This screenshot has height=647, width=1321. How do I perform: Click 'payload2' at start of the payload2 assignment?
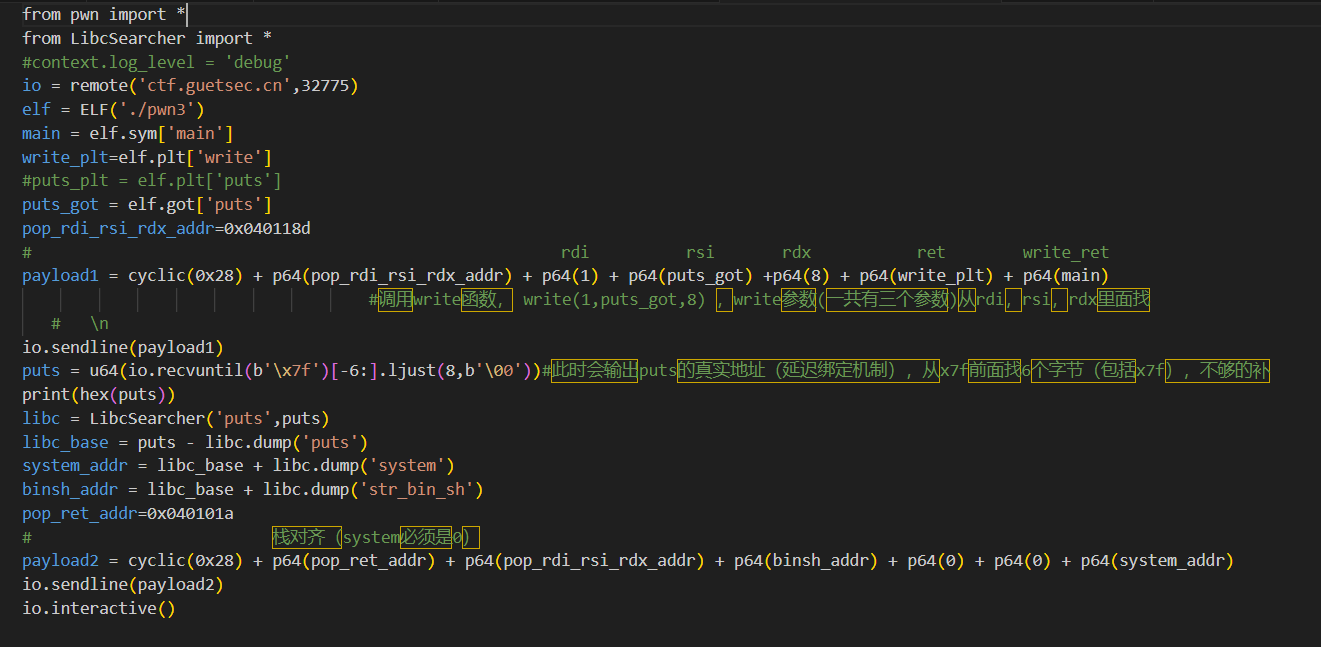(60, 561)
